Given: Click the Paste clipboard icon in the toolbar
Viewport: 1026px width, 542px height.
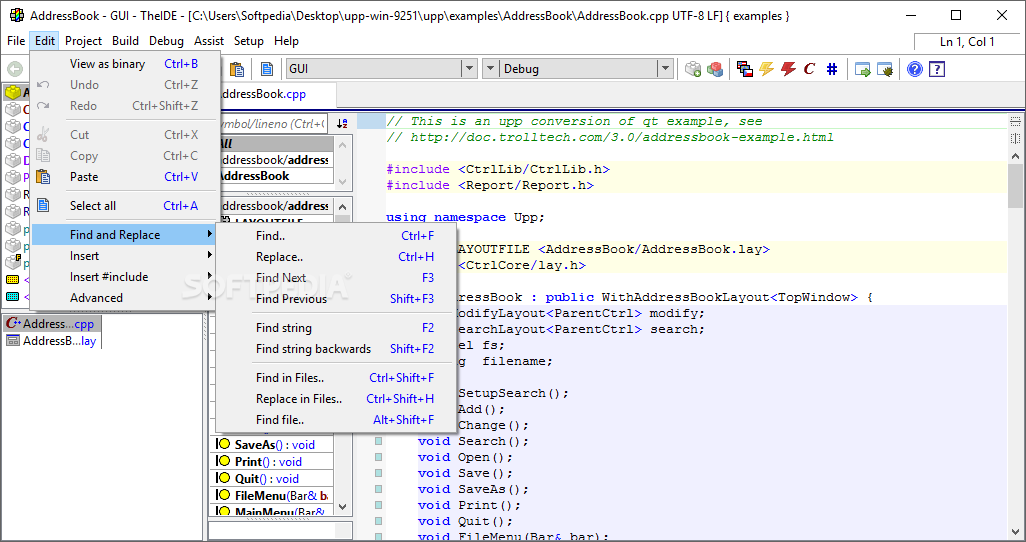Looking at the screenshot, I should tap(237, 69).
